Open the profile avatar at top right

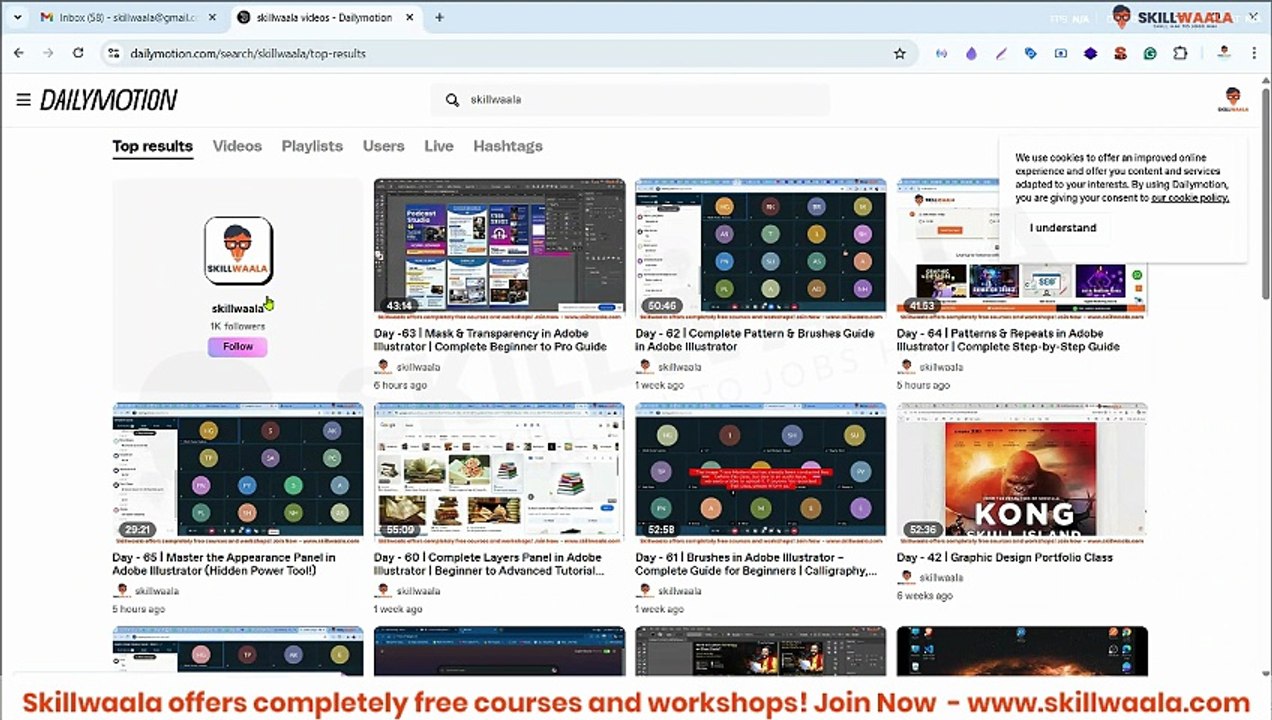(x=1233, y=99)
